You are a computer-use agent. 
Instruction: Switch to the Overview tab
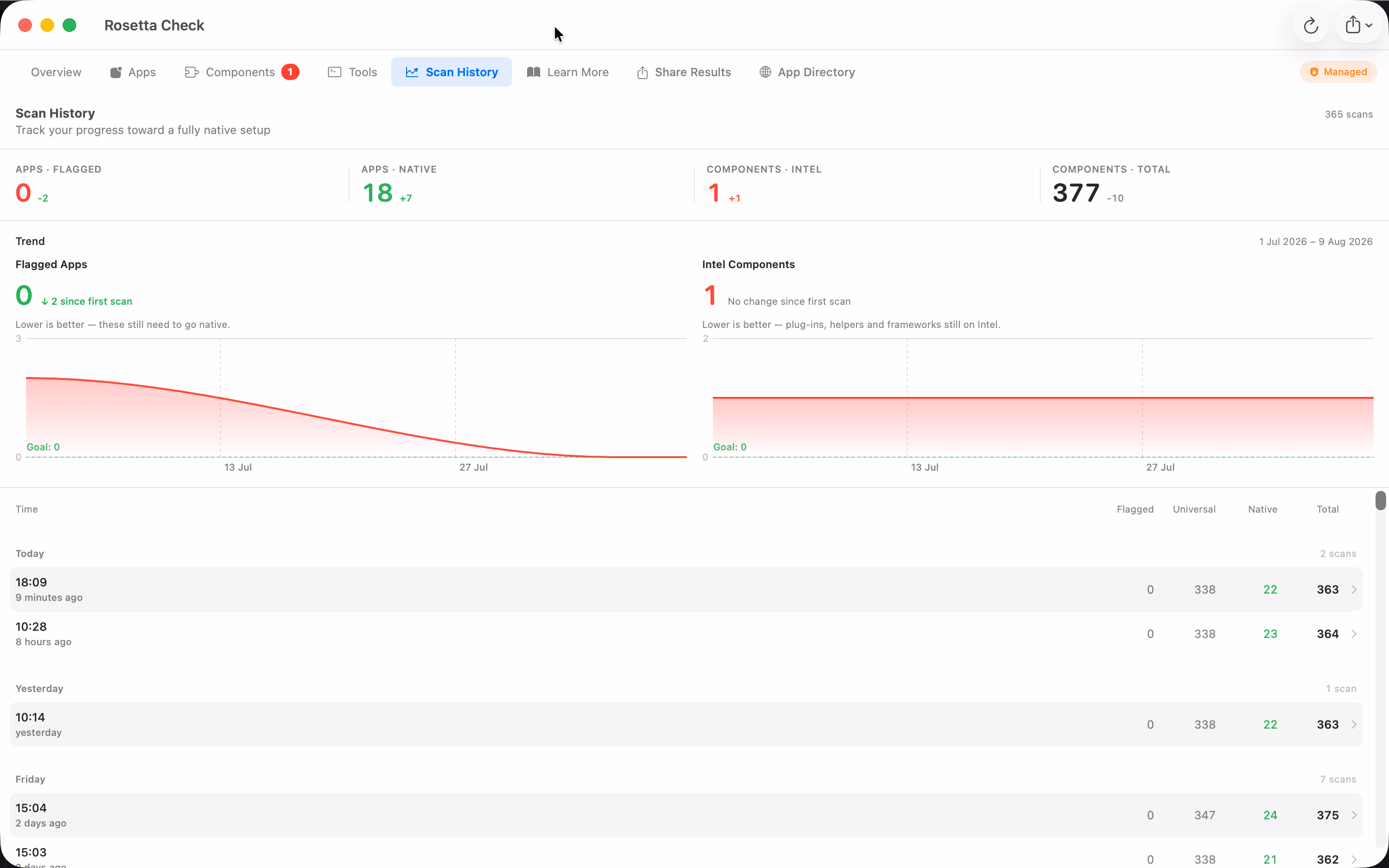coord(56,72)
